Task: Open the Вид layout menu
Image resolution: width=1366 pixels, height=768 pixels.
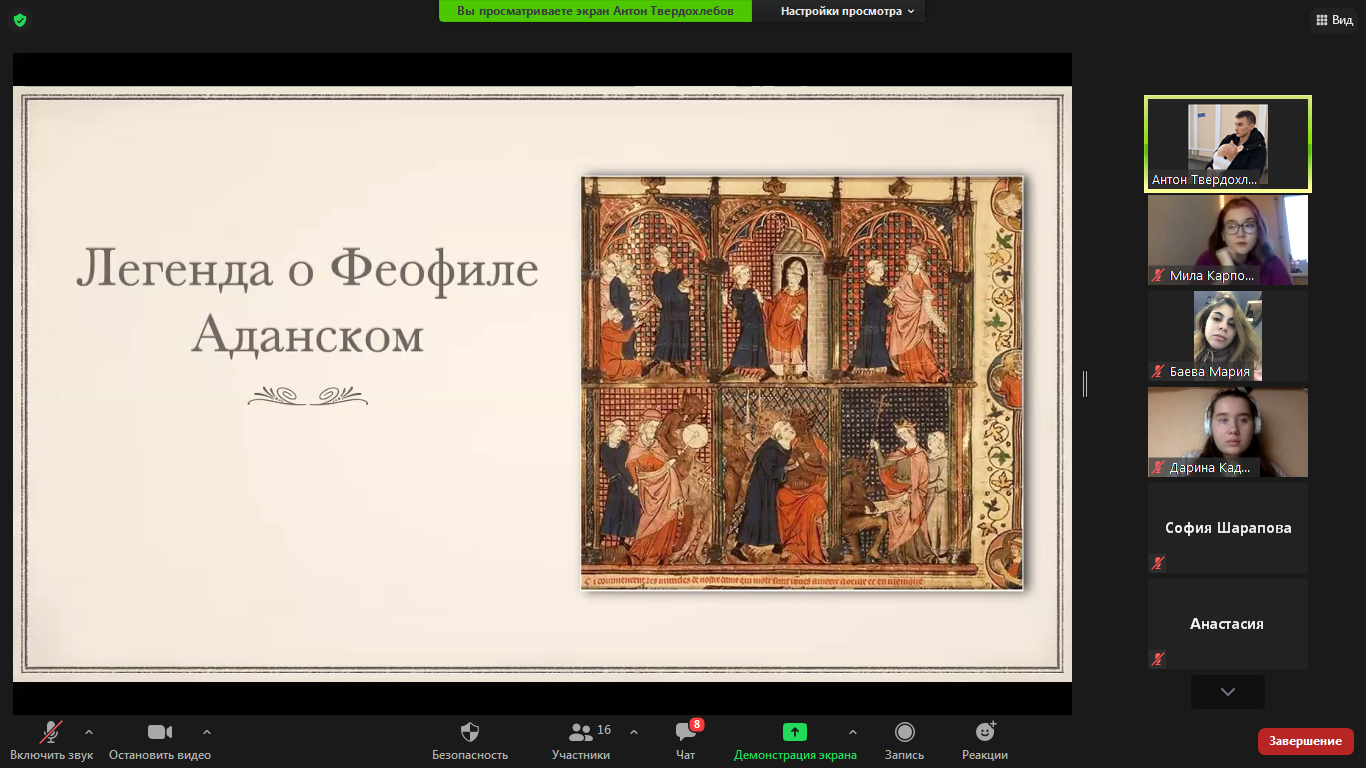Action: click(1335, 20)
